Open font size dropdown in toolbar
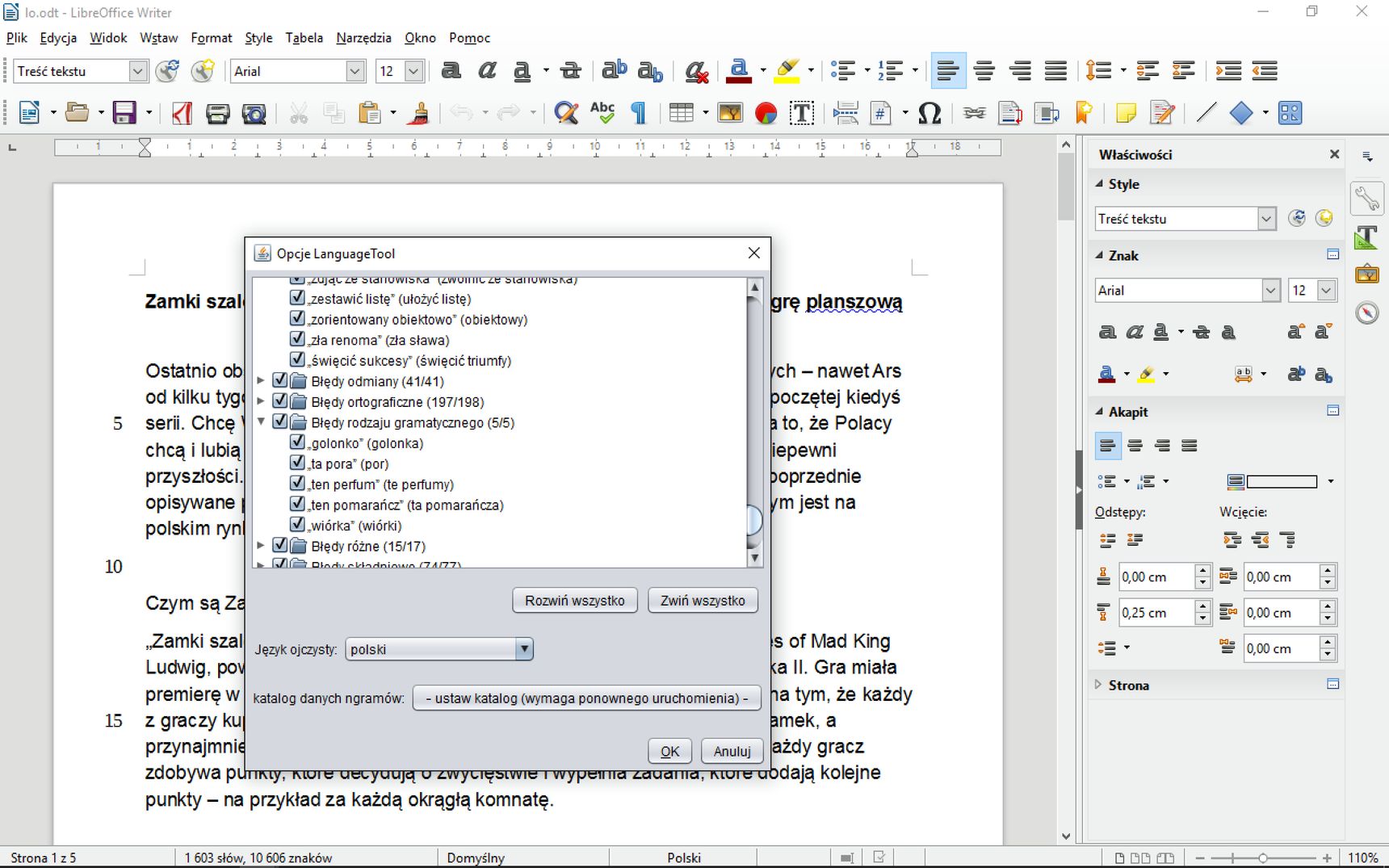 [x=413, y=71]
